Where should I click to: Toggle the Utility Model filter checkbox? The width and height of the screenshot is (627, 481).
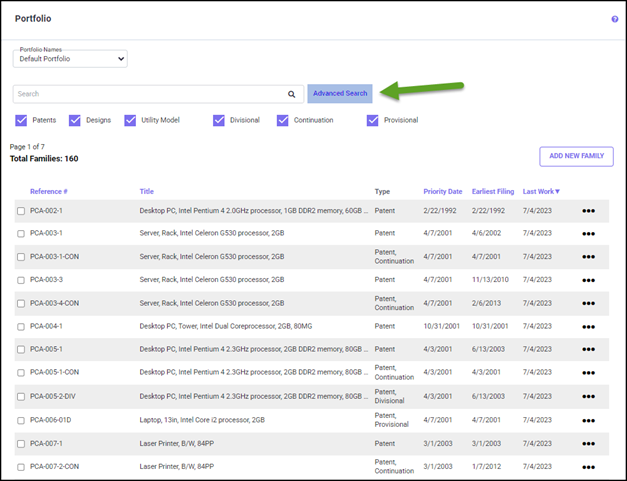pos(130,120)
